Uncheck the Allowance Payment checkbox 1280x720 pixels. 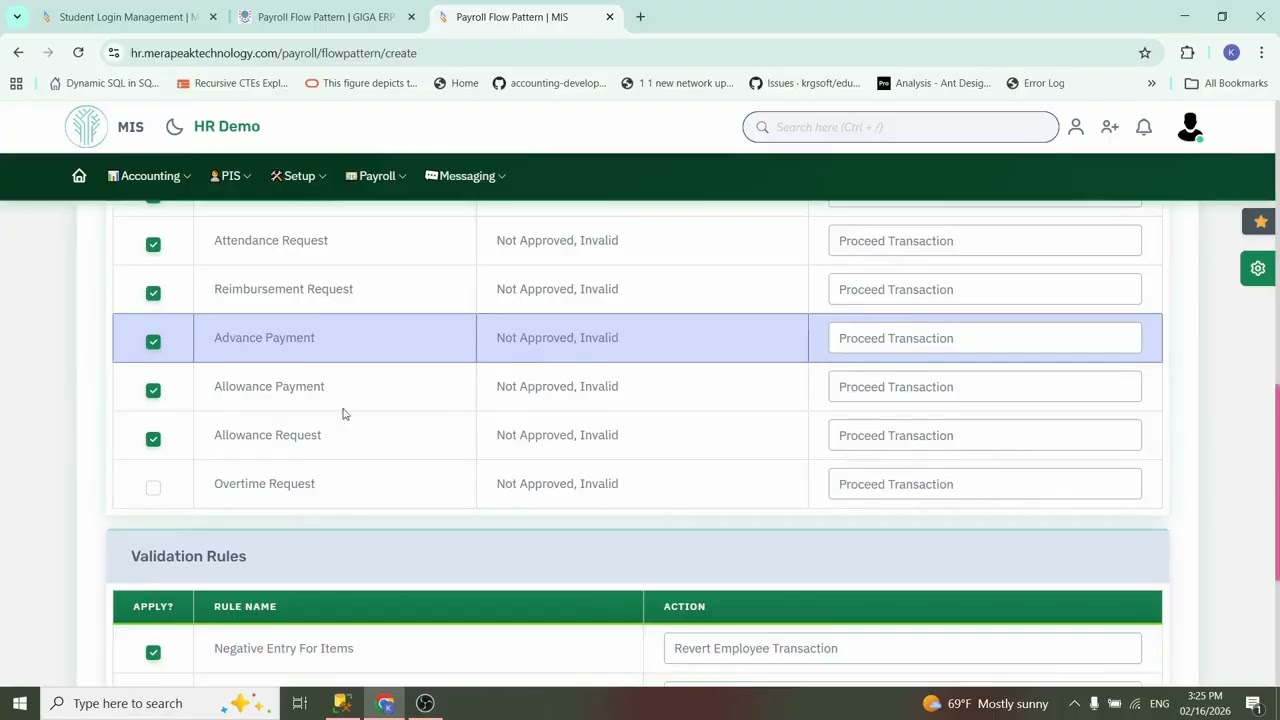[x=153, y=390]
